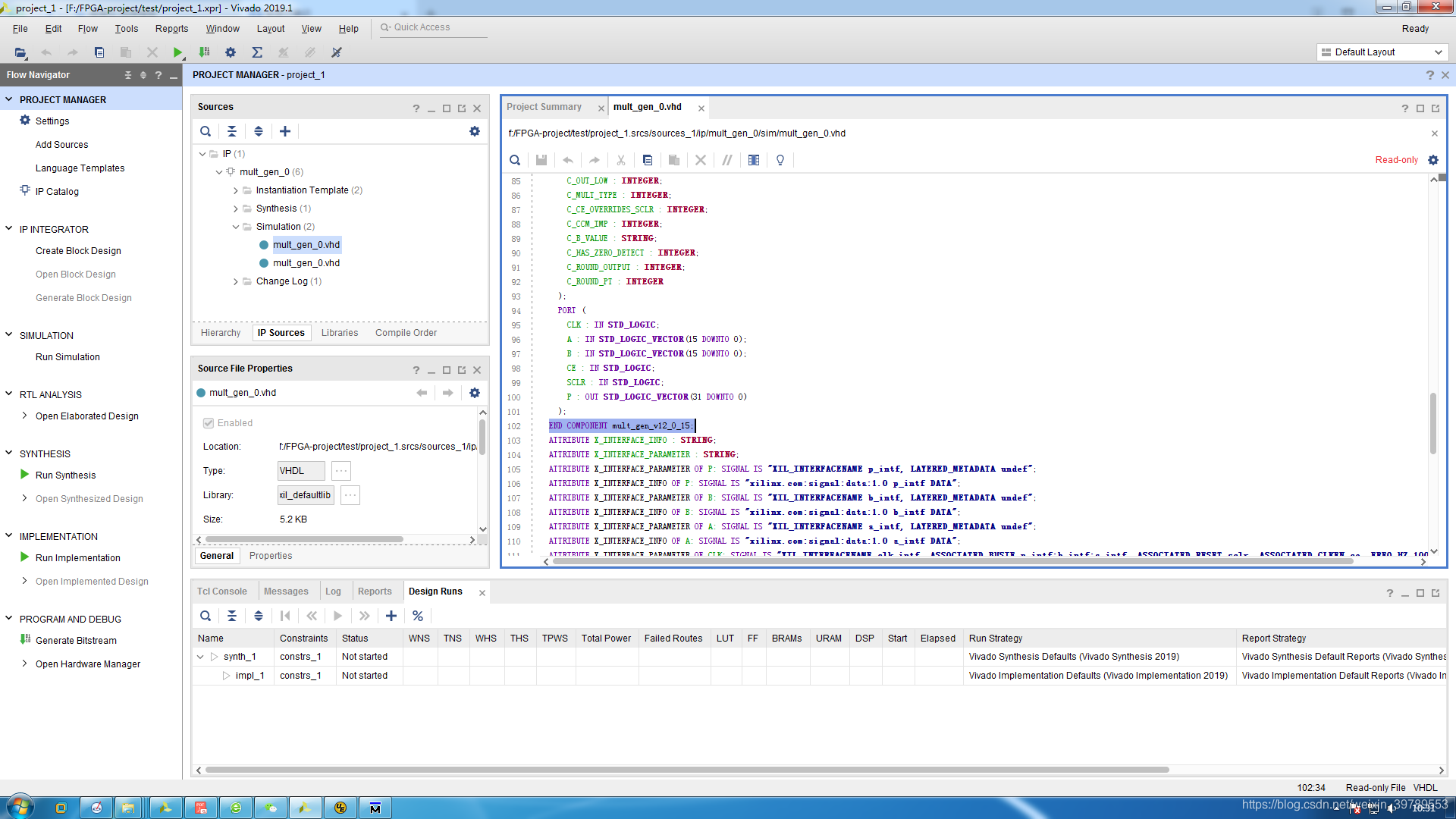Click the green Run toolbar icon
Image resolution: width=1456 pixels, height=819 pixels.
pyautogui.click(x=177, y=52)
